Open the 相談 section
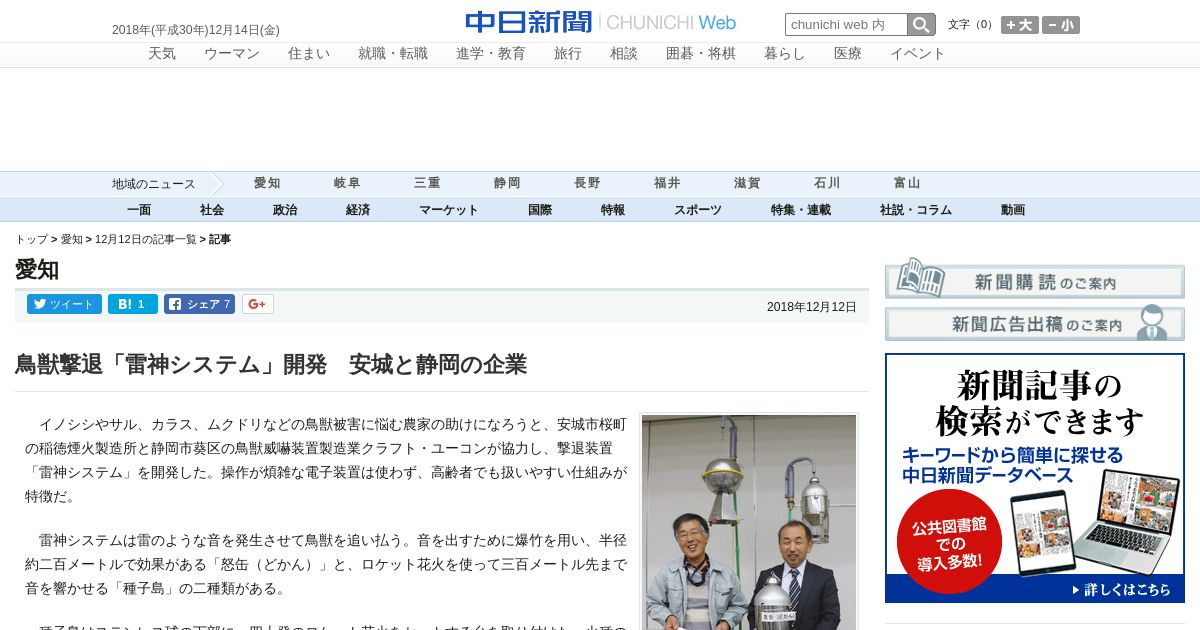This screenshot has width=1200, height=630. click(624, 54)
